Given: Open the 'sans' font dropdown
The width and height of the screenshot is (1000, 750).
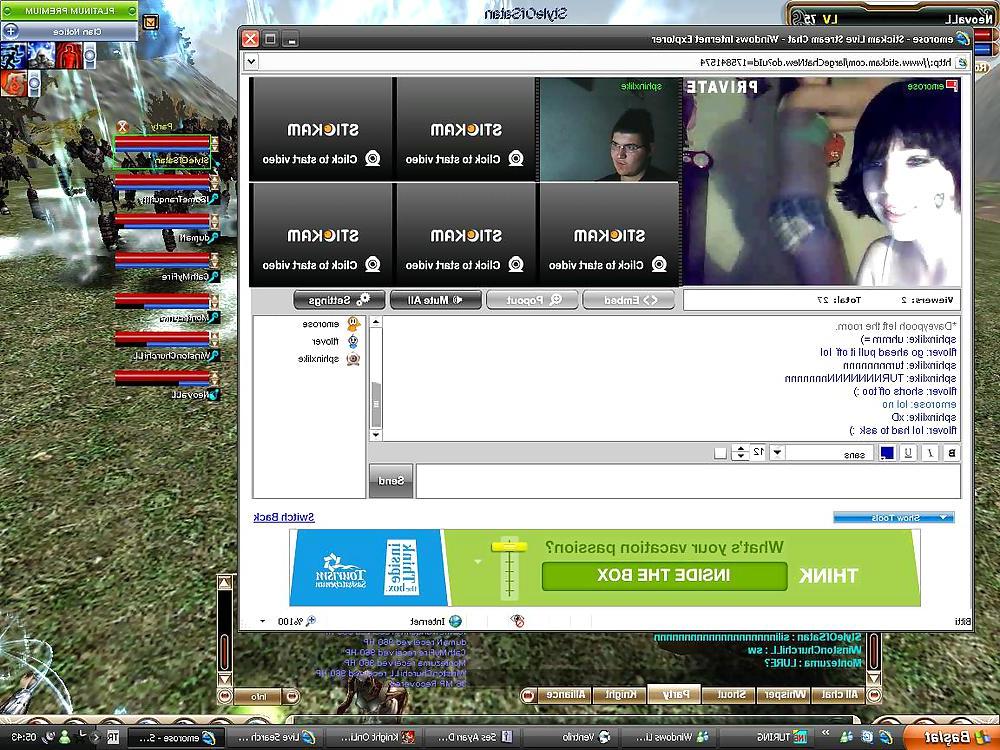Looking at the screenshot, I should pos(777,453).
